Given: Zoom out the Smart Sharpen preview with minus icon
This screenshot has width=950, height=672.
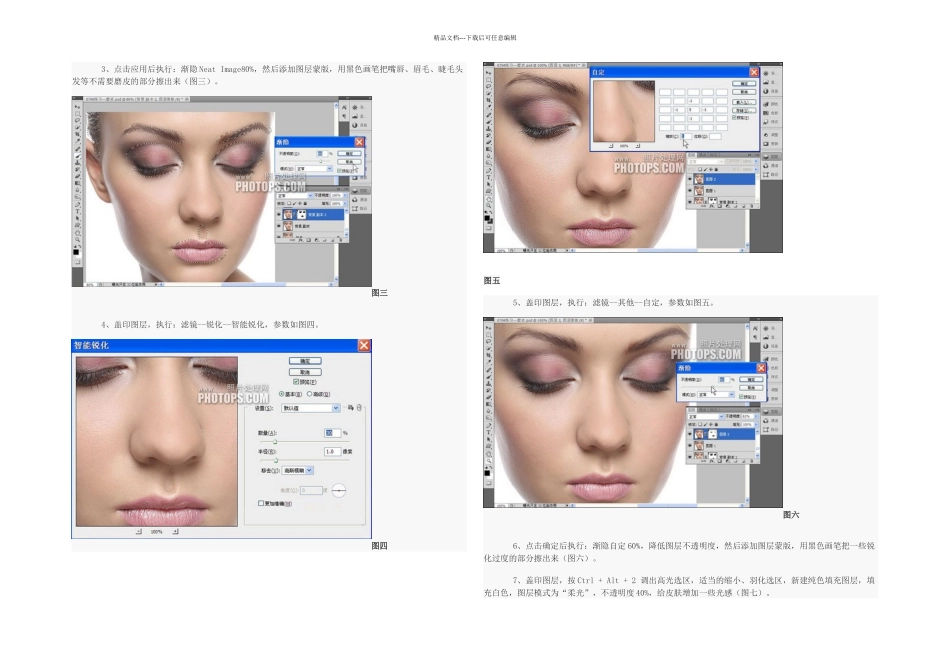Looking at the screenshot, I should (137, 532).
